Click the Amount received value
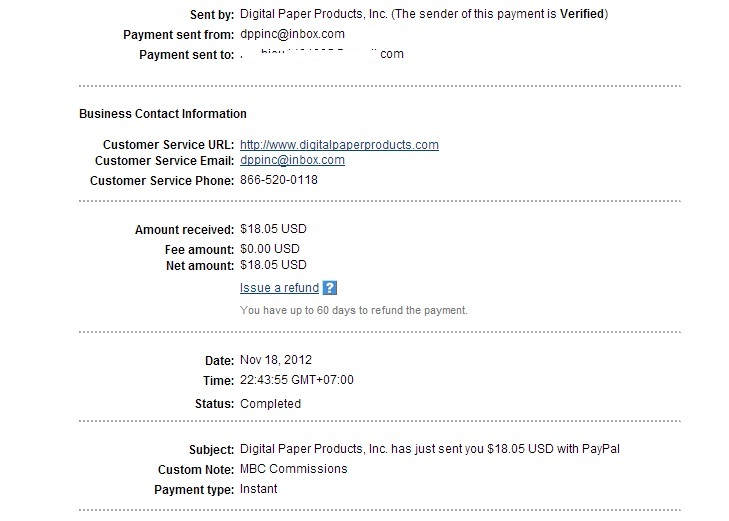Image resolution: width=729 pixels, height=521 pixels. pyautogui.click(x=274, y=230)
